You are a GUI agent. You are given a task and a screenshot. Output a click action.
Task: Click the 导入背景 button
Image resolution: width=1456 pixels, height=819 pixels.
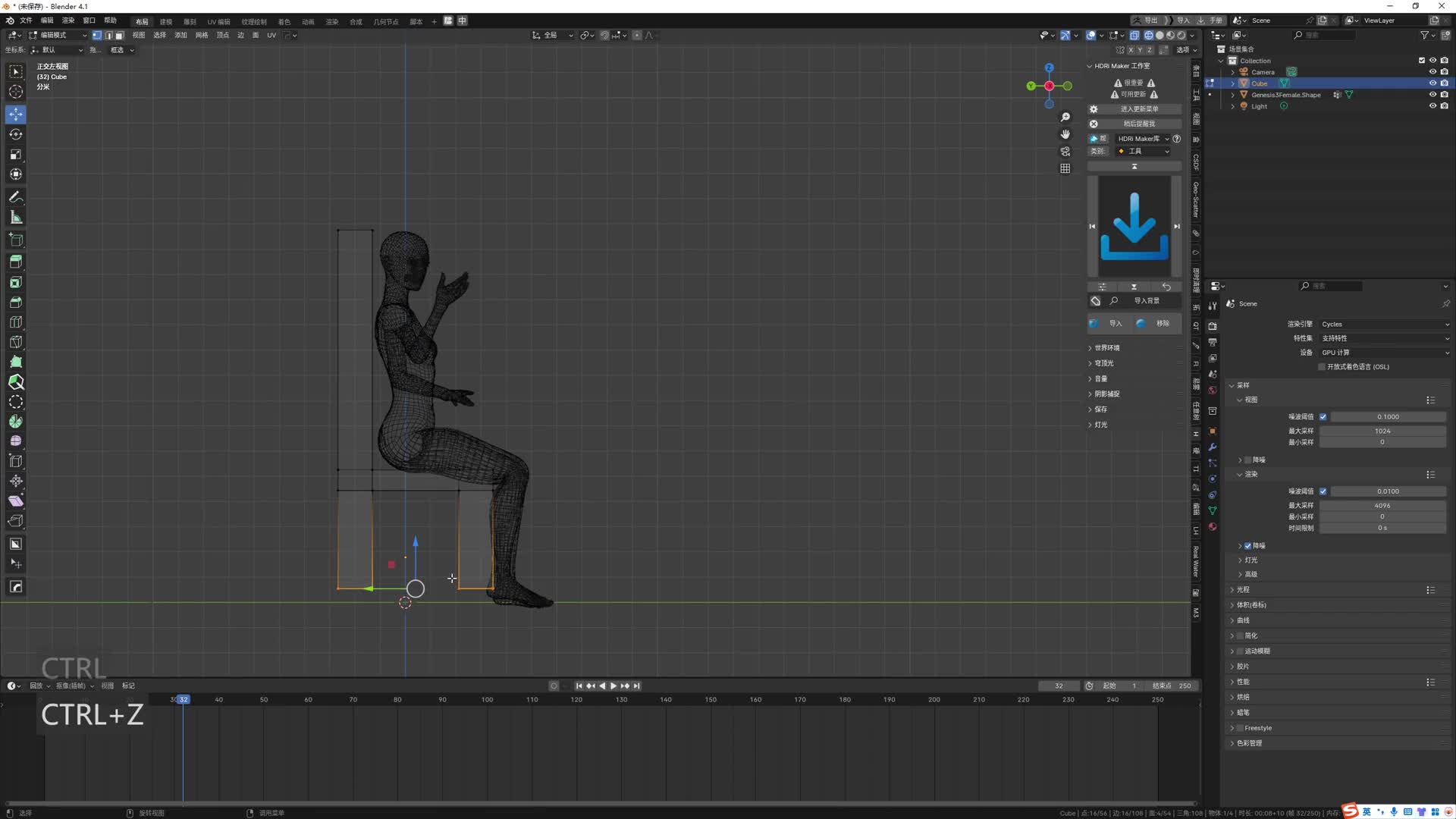pyautogui.click(x=1147, y=301)
